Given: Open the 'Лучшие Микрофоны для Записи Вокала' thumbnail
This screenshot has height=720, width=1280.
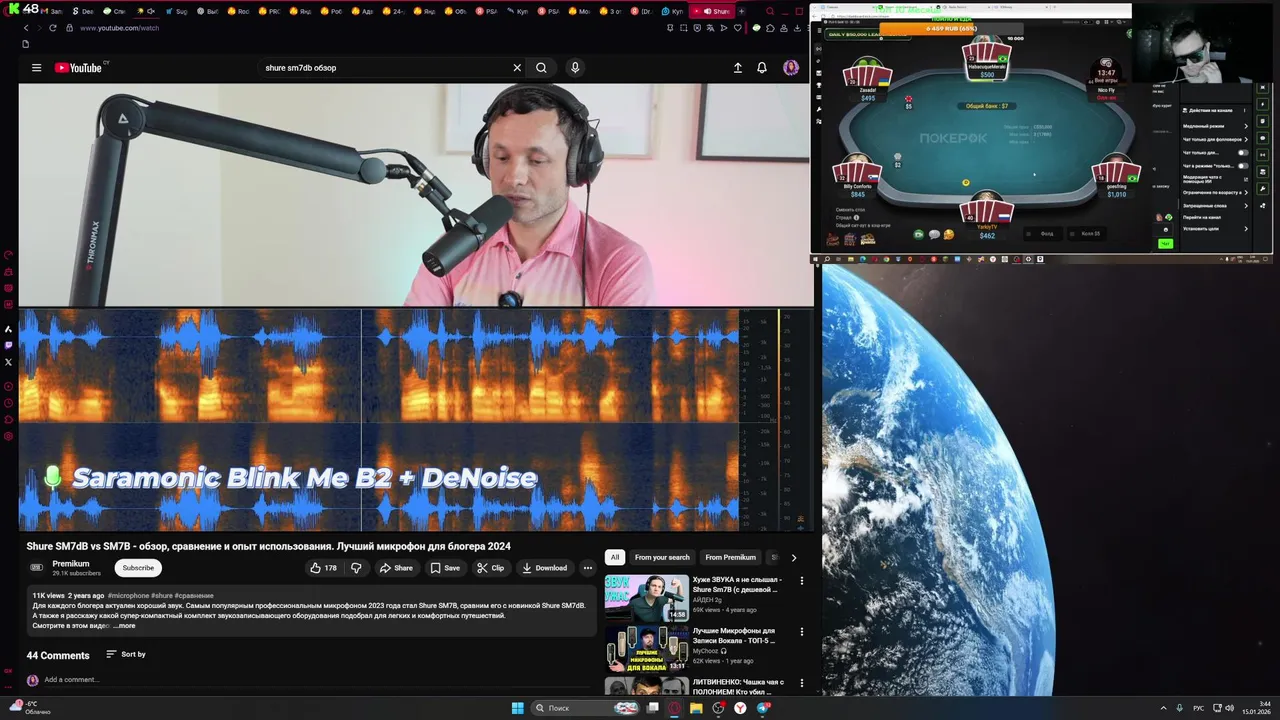Looking at the screenshot, I should click(x=646, y=649).
